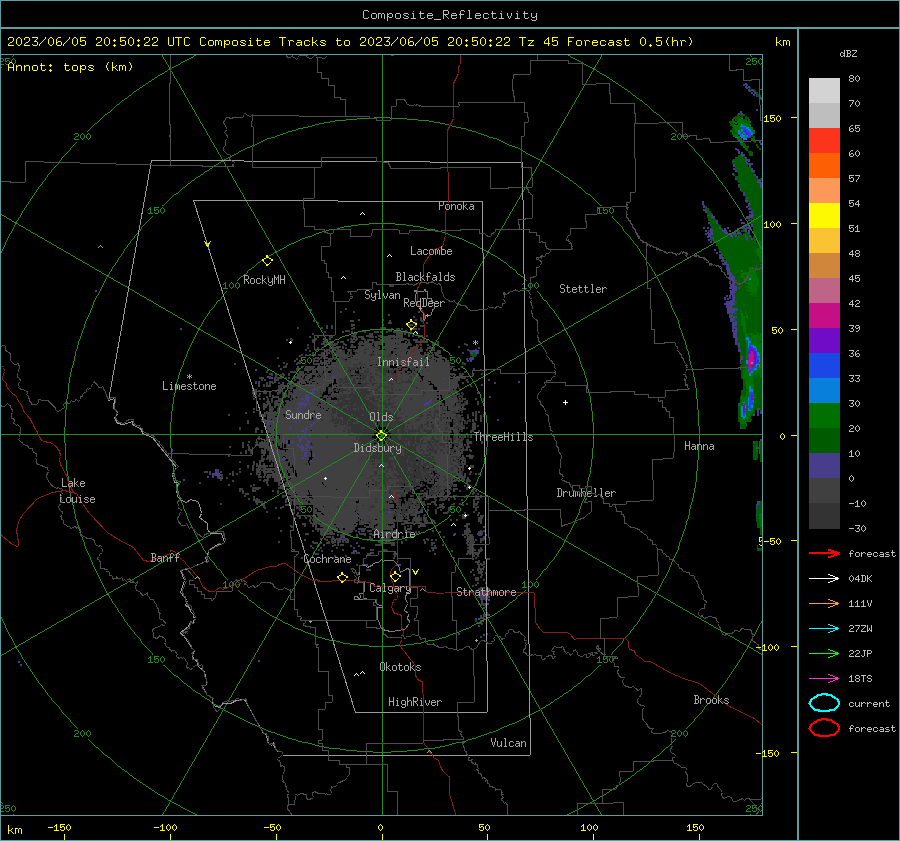Image resolution: width=900 pixels, height=841 pixels.
Task: Click the Airdrie town label
Action: (394, 534)
